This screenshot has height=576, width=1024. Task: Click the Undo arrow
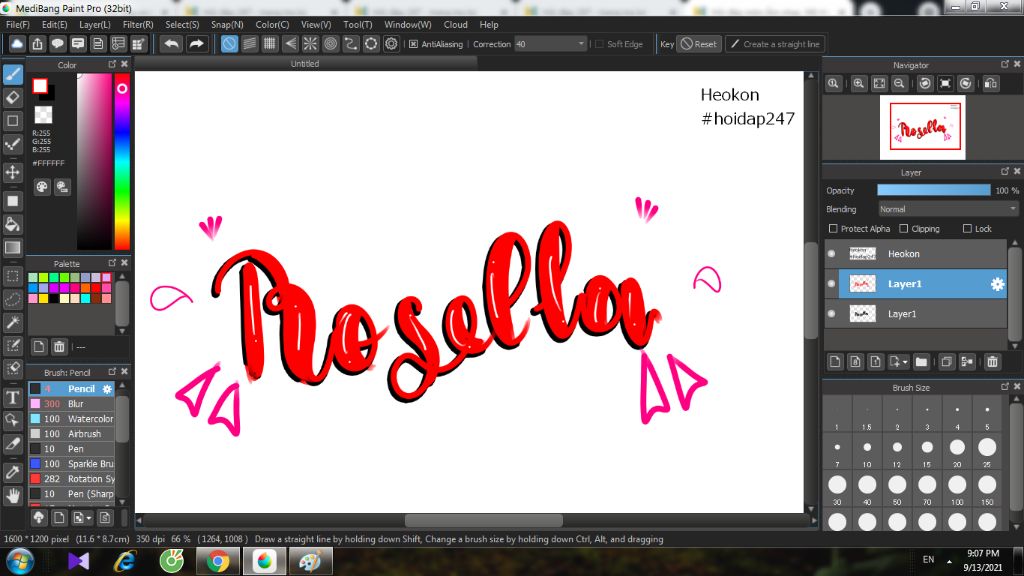[x=171, y=44]
